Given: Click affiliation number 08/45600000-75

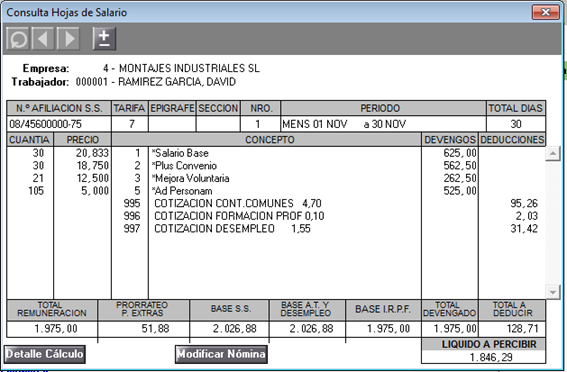Looking at the screenshot, I should tap(46, 124).
